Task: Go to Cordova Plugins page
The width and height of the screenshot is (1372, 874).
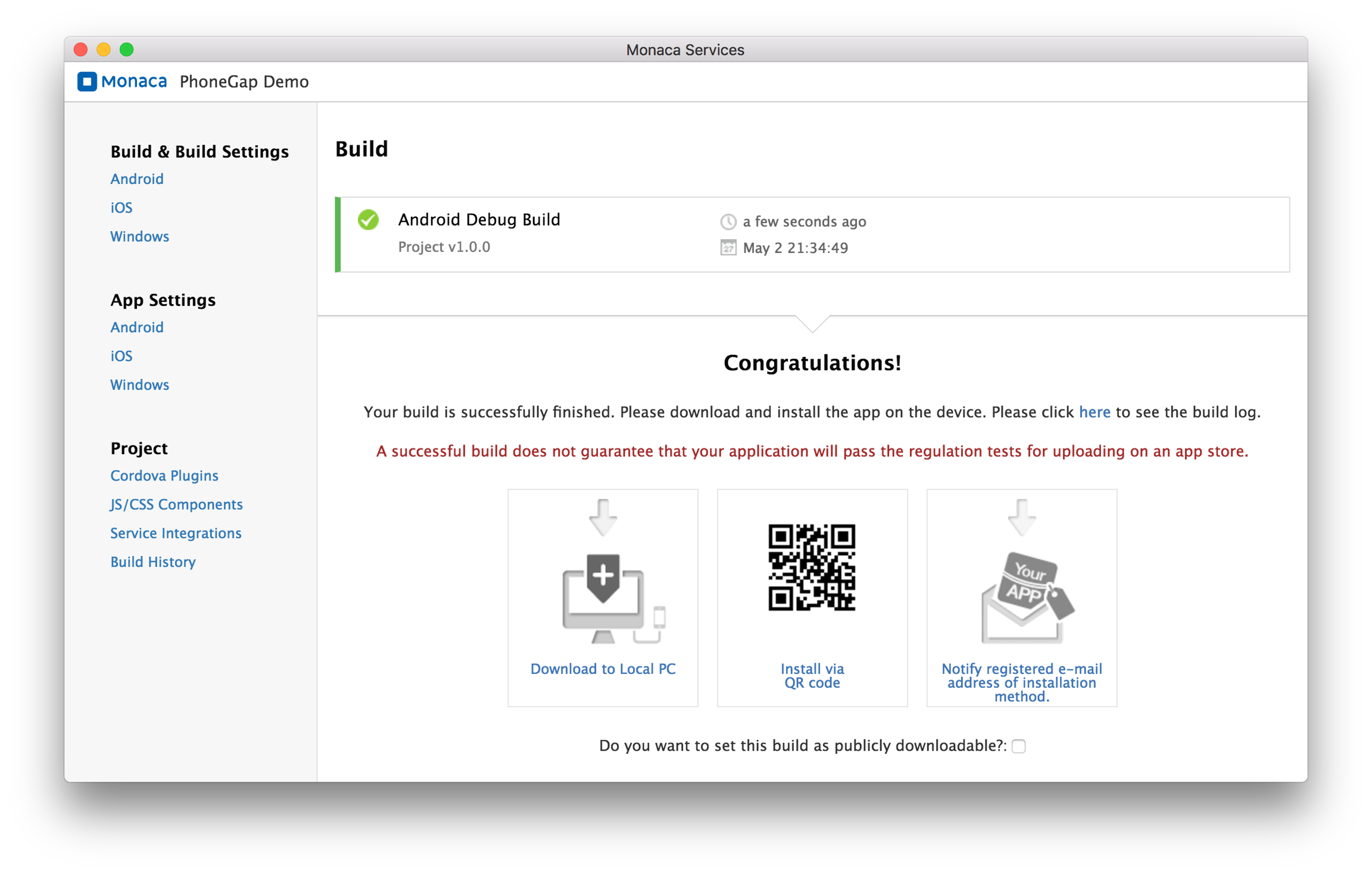Action: pos(164,476)
